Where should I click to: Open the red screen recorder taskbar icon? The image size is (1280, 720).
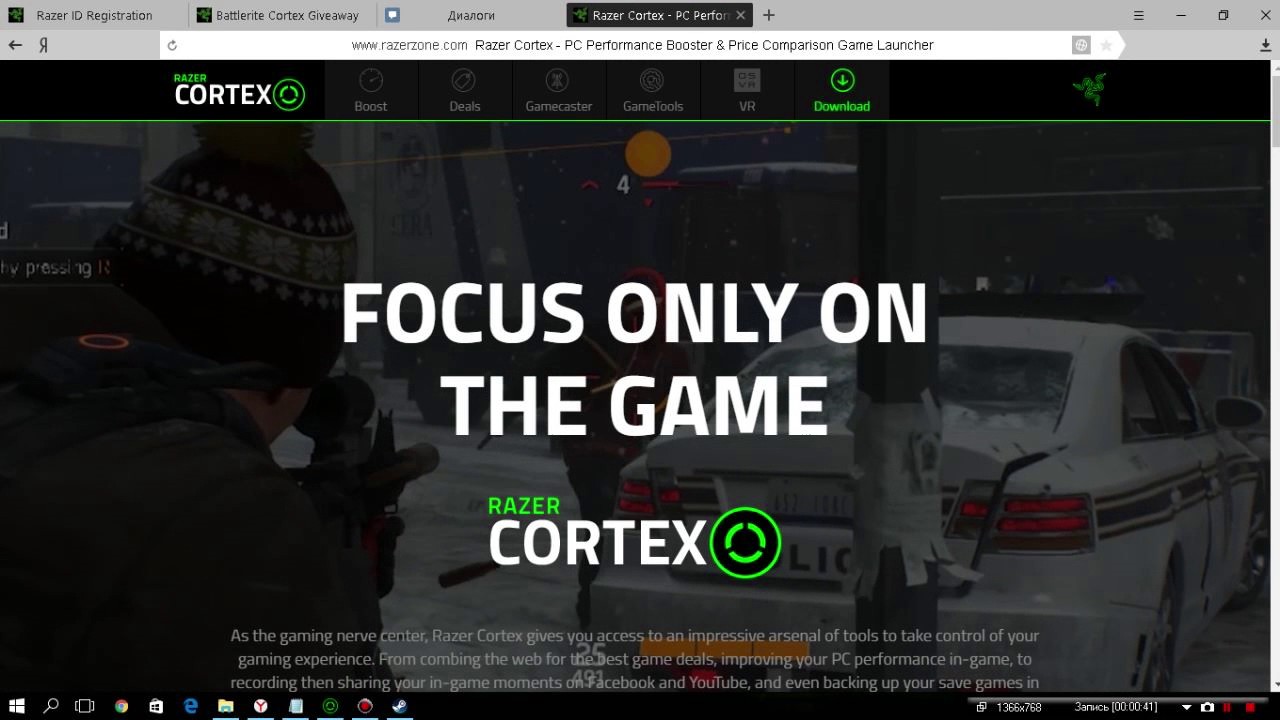(x=365, y=706)
